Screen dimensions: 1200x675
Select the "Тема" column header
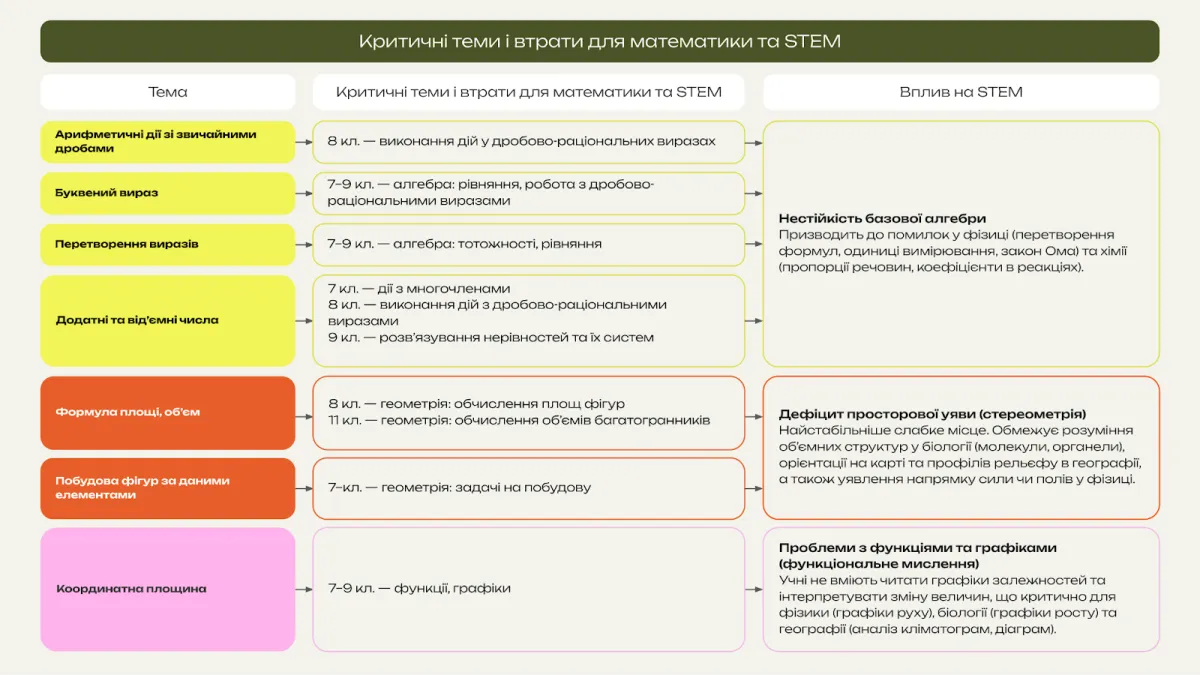(167, 92)
